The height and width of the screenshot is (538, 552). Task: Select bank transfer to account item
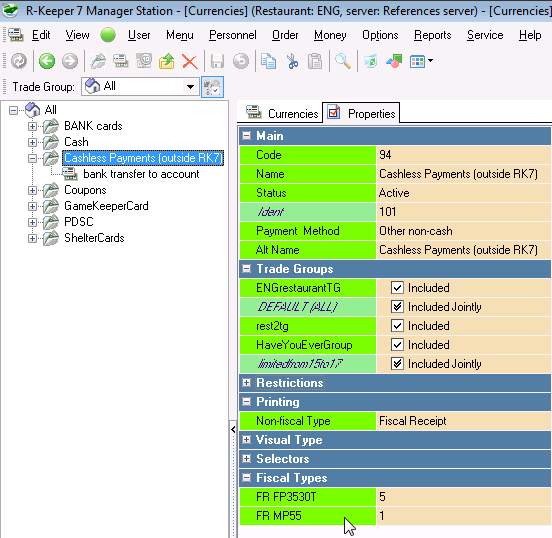tap(141, 174)
